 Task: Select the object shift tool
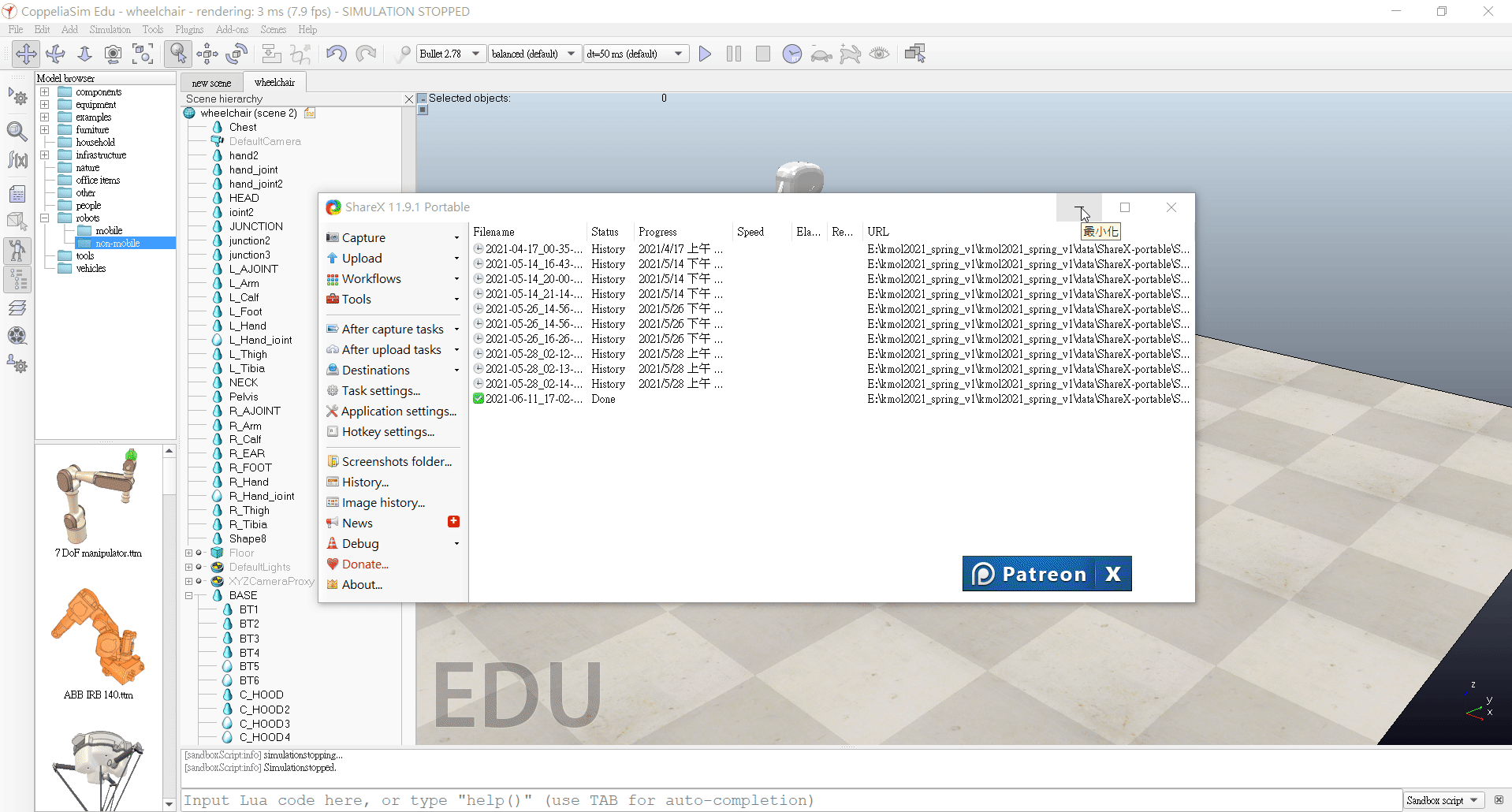[x=207, y=54]
